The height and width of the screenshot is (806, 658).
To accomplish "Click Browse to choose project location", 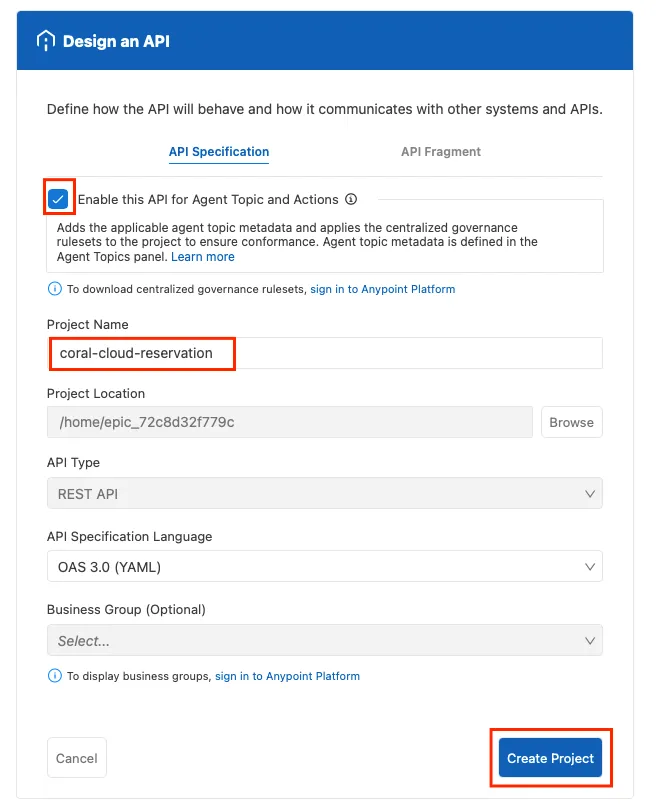I will pos(571,422).
